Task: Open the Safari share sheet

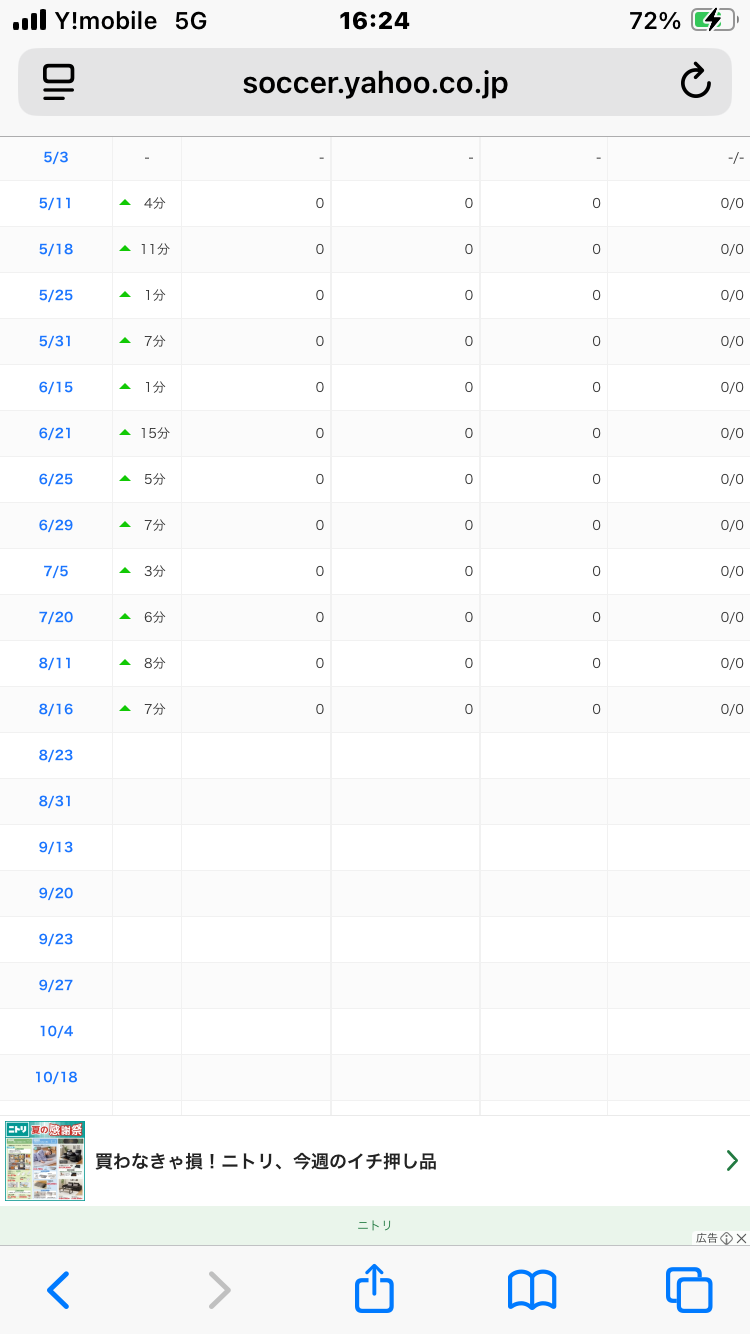Action: (x=375, y=1288)
